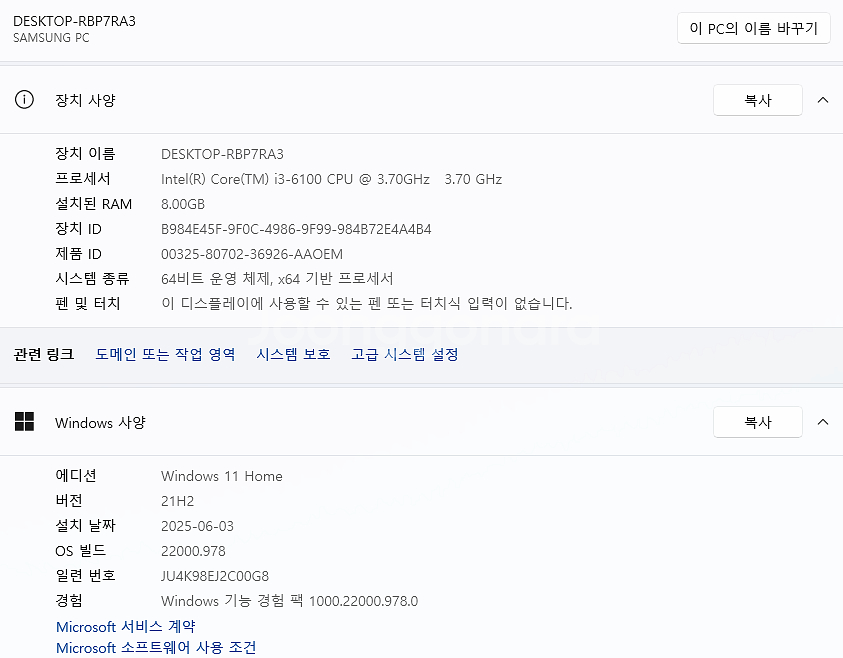843x658 pixels.
Task: Open the Microsoft 서비스 계약 link
Action: pos(125,626)
